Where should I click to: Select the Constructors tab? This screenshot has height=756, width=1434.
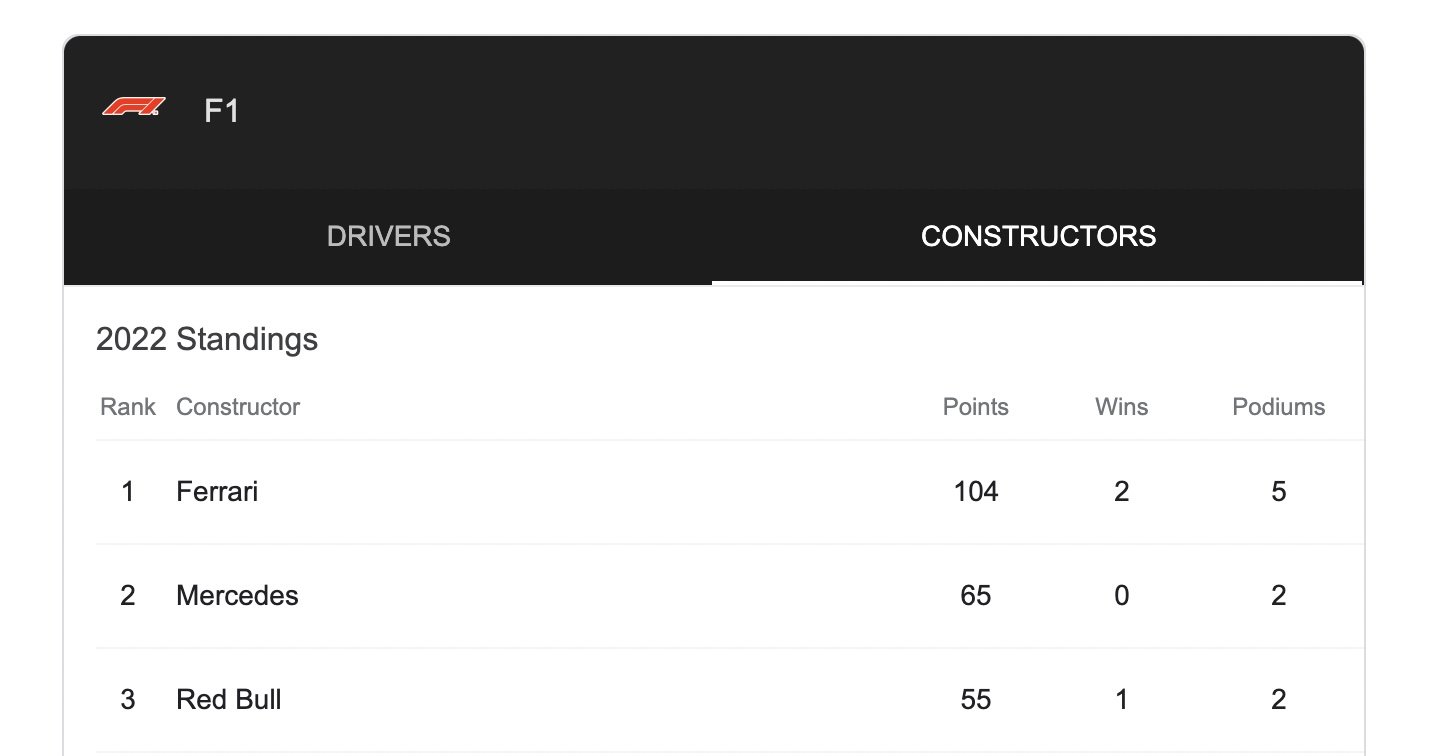click(1038, 236)
